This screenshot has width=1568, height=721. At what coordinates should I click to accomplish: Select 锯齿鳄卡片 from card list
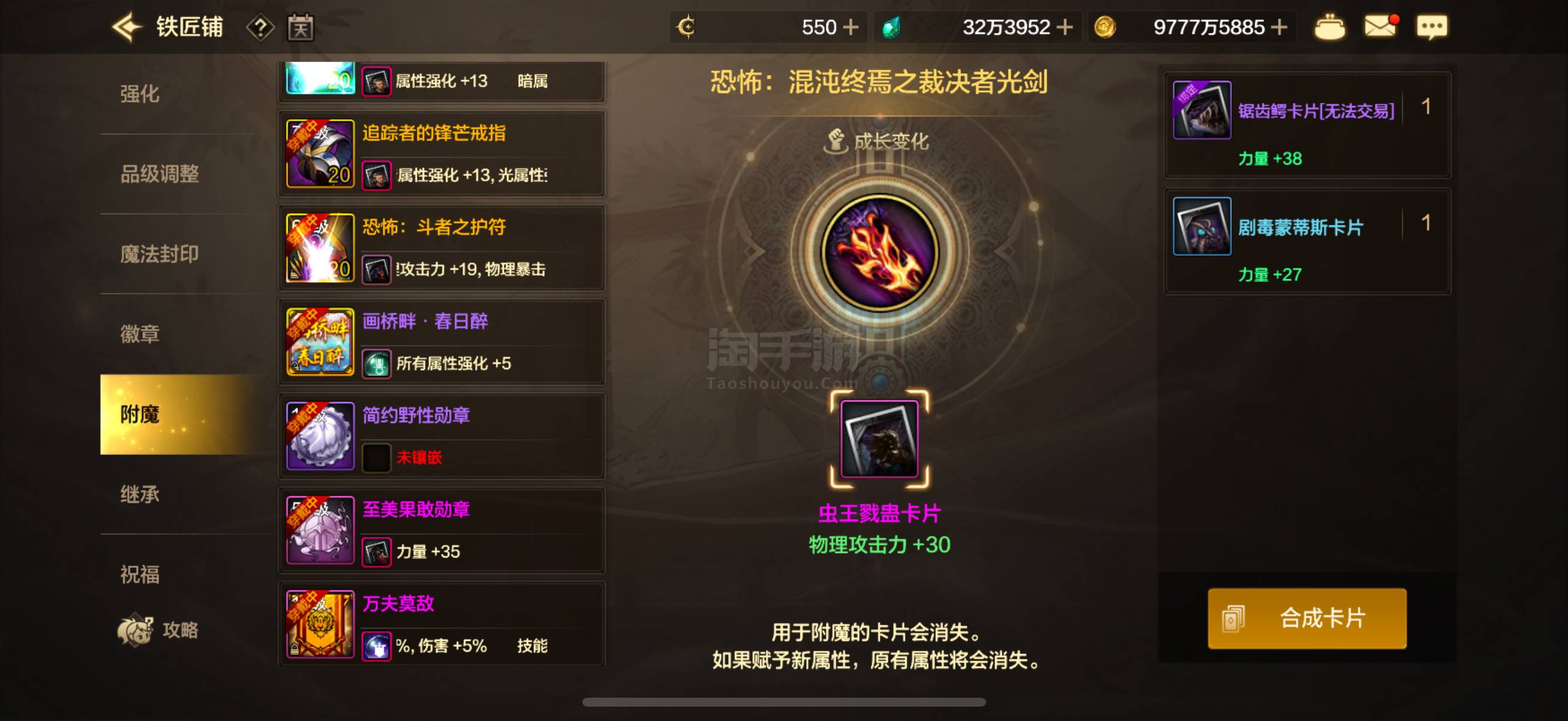tap(1307, 125)
